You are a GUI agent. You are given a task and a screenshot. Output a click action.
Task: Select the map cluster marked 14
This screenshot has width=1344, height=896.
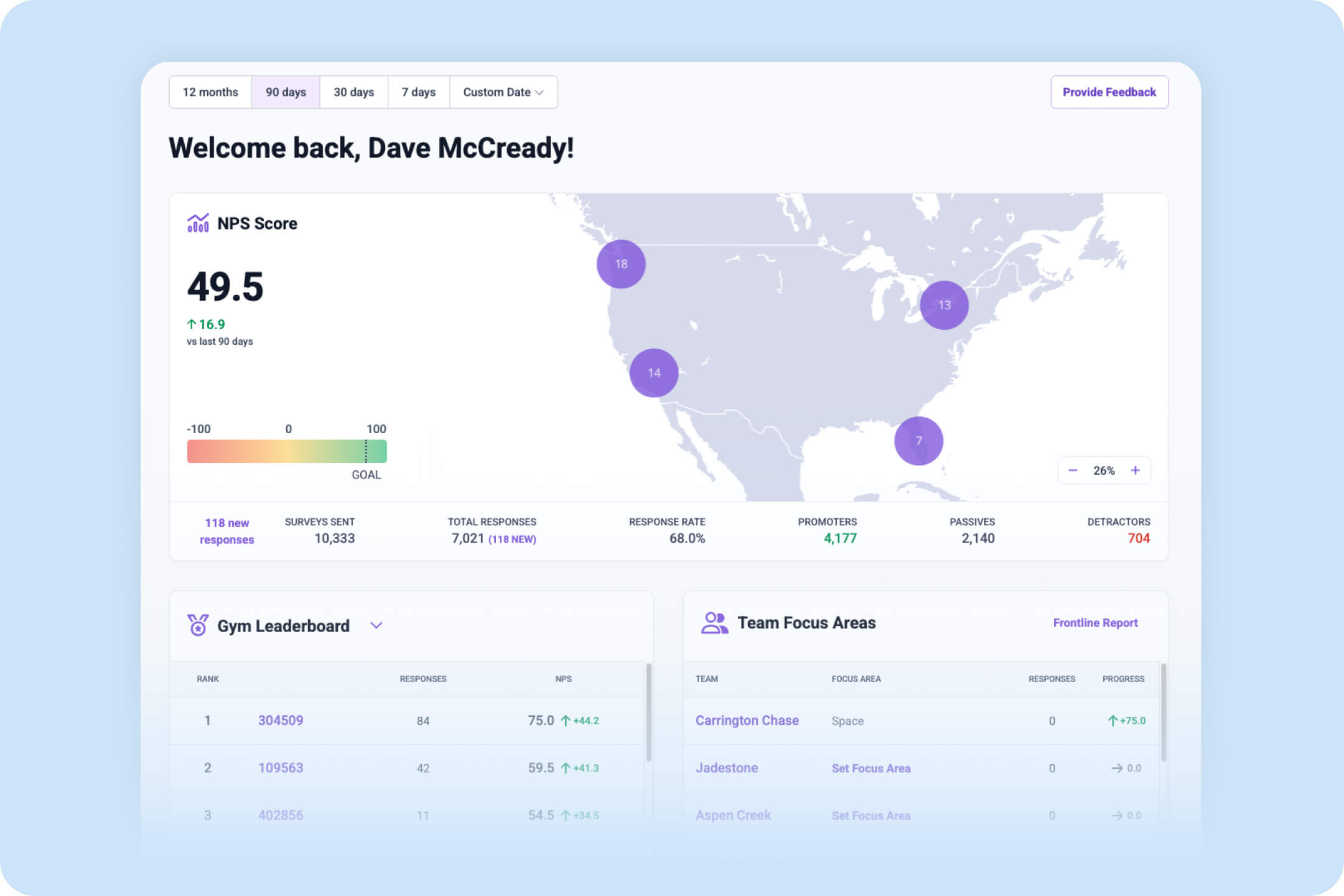[x=654, y=373]
